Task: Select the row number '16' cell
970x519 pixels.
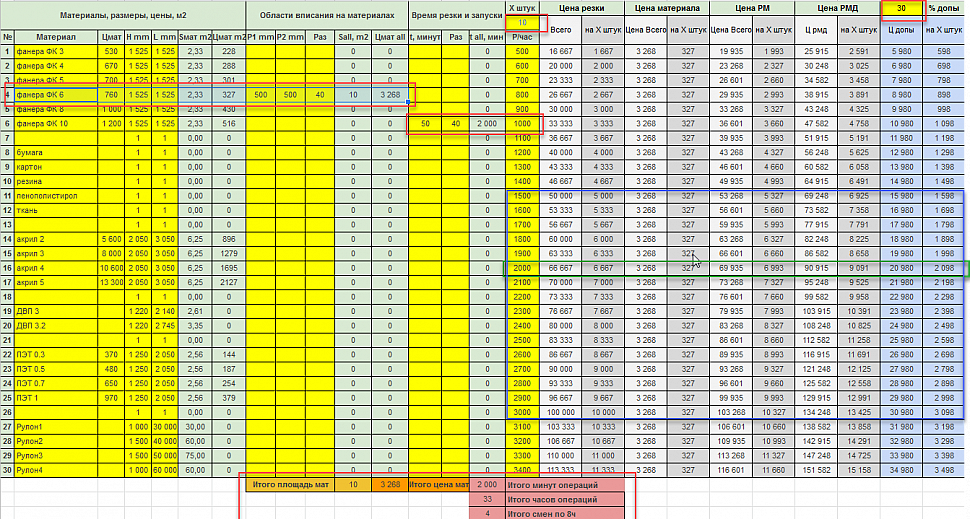Action: 7,268
